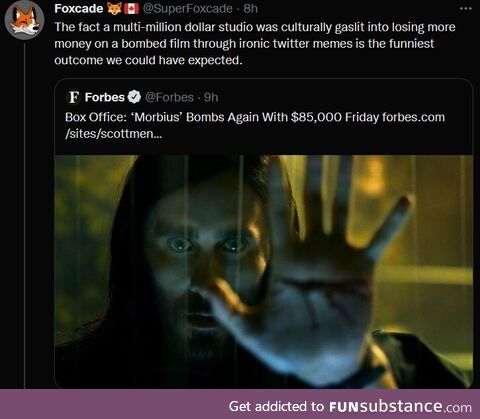Click the thread line below the avatar
The height and width of the screenshot is (419, 480).
(25, 215)
